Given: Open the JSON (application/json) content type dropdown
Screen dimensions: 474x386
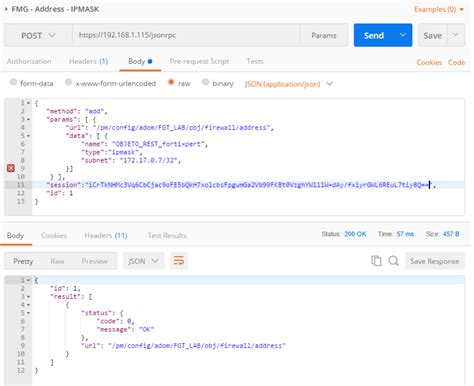Looking at the screenshot, I should (x=289, y=84).
